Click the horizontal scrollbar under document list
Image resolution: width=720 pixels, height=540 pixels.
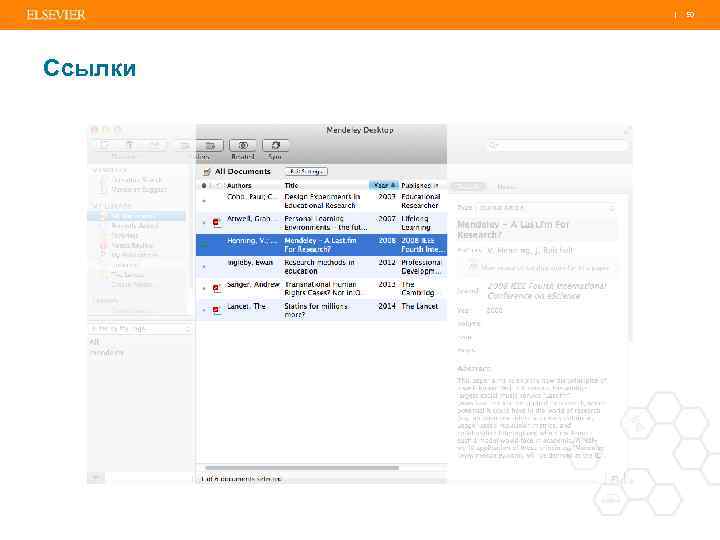pos(302,468)
